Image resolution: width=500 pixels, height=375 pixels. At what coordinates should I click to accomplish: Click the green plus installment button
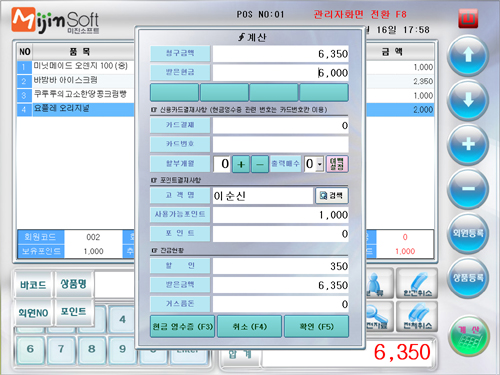tap(241, 164)
